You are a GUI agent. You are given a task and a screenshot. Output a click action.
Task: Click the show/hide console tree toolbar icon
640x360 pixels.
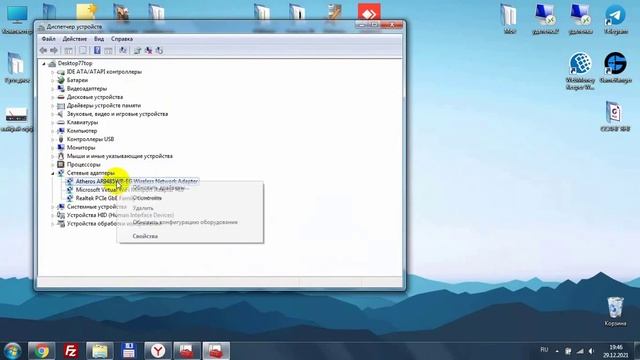click(x=68, y=51)
